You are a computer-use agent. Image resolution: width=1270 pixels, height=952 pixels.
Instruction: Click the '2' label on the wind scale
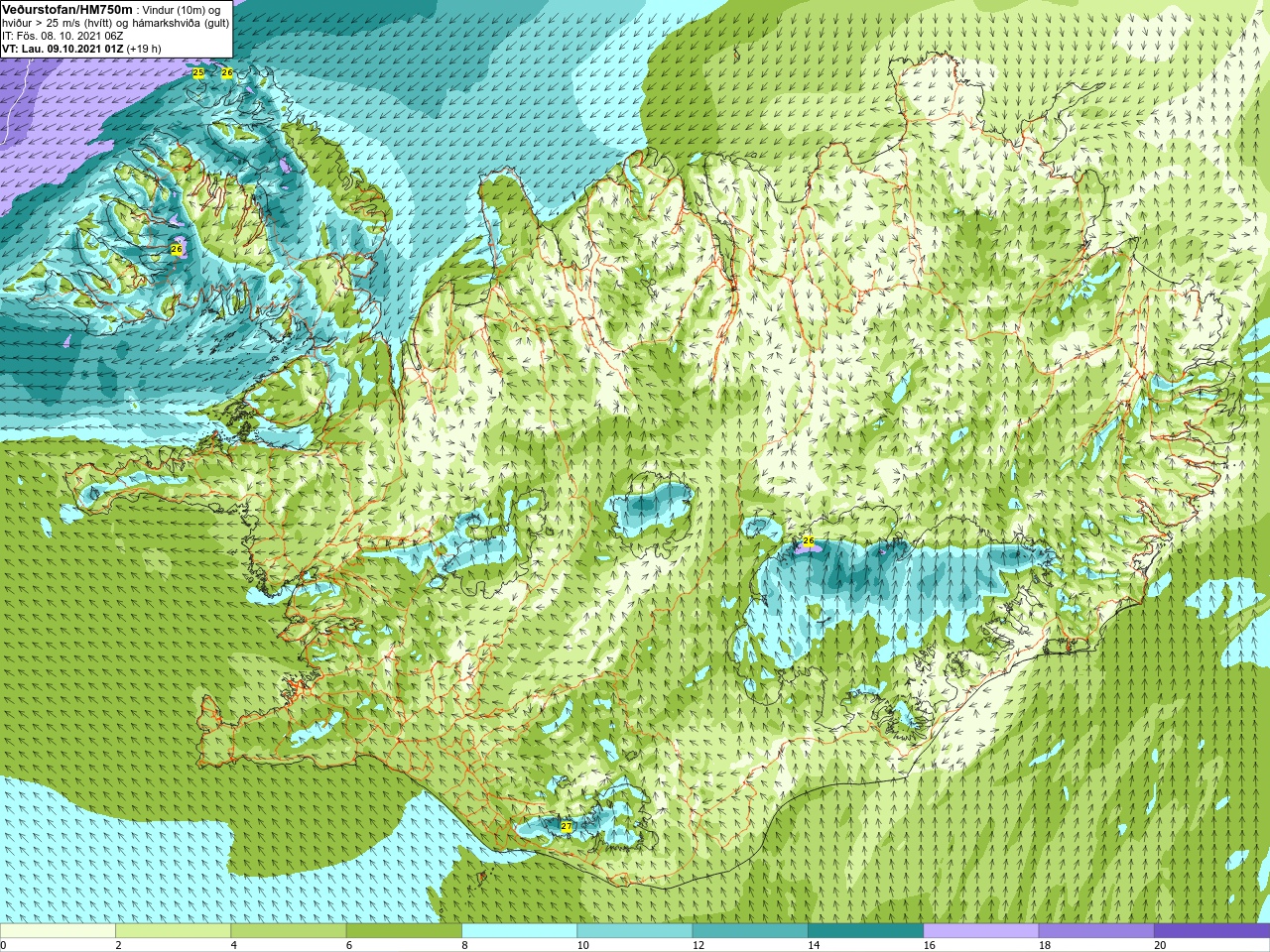(x=118, y=945)
